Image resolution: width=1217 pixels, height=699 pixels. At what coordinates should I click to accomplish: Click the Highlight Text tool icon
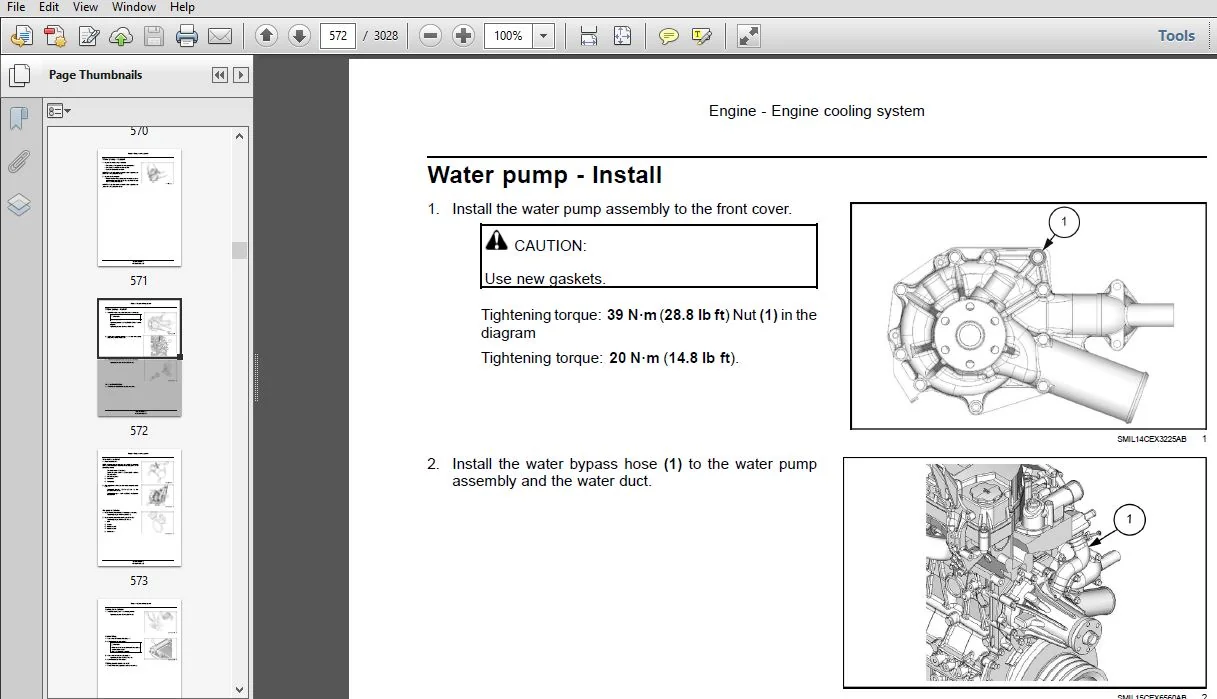[702, 37]
